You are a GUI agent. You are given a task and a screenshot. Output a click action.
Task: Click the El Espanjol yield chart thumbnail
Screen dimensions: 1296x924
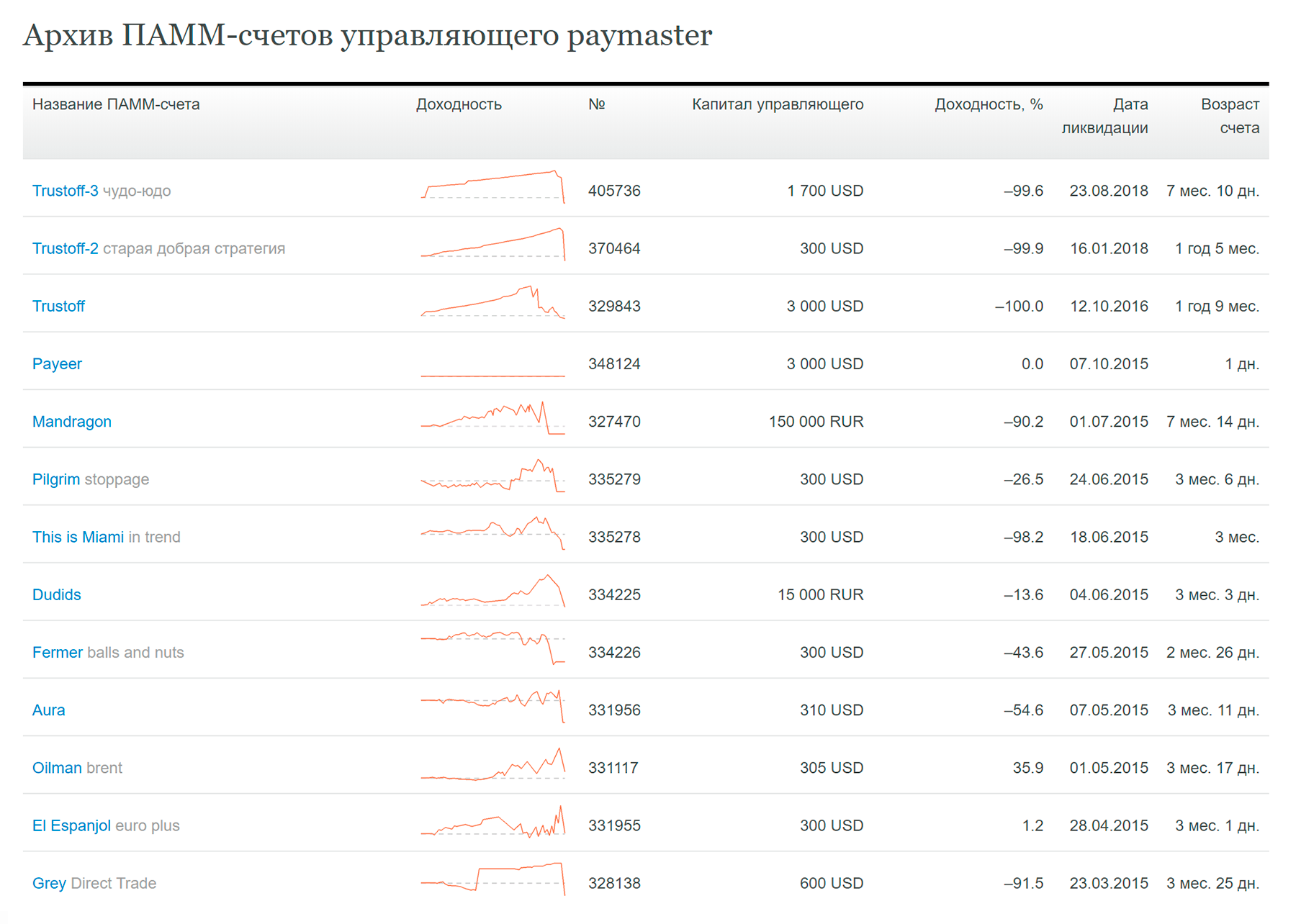[x=493, y=821]
